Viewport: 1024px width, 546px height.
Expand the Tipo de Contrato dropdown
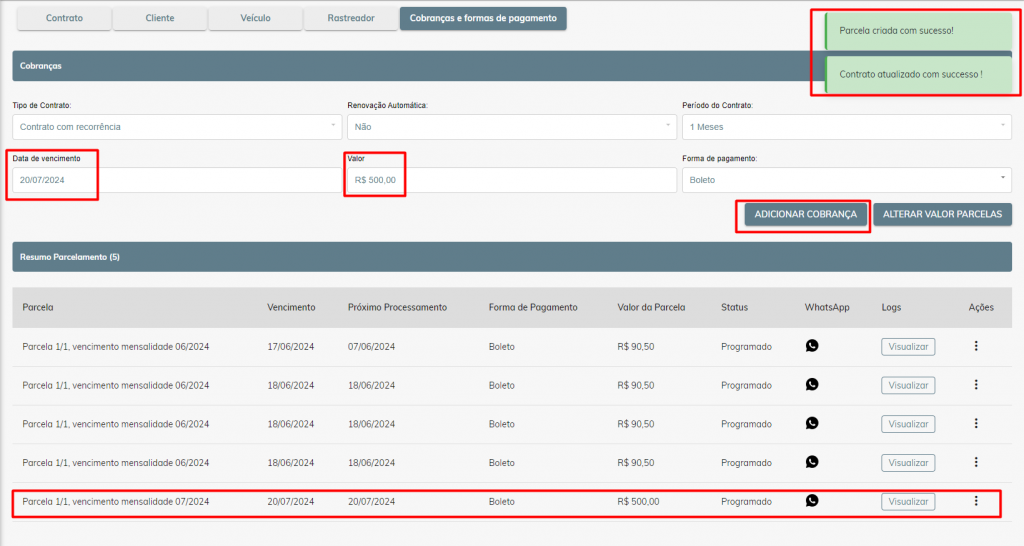pos(177,127)
